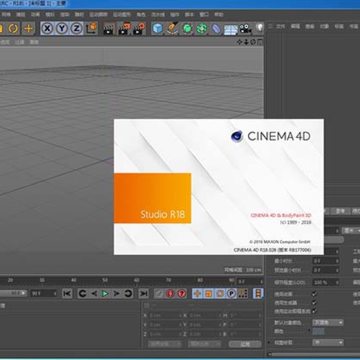Open the filmstrip playback scheme icon
Image resolution: width=360 pixels, height=360 pixels.
pyautogui.click(x=258, y=294)
